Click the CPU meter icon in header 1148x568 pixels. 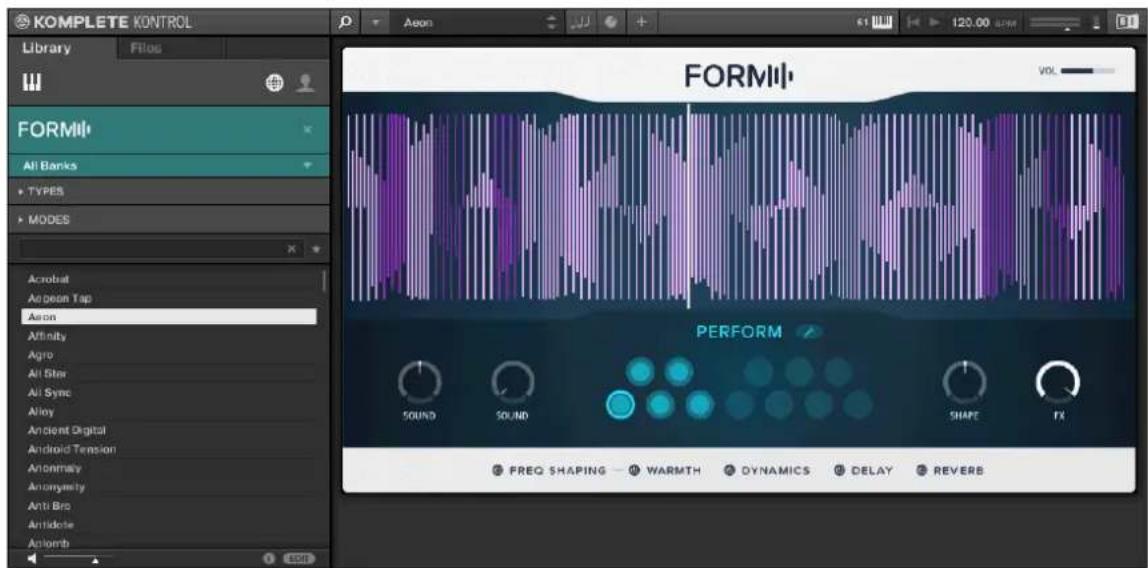tap(1097, 23)
